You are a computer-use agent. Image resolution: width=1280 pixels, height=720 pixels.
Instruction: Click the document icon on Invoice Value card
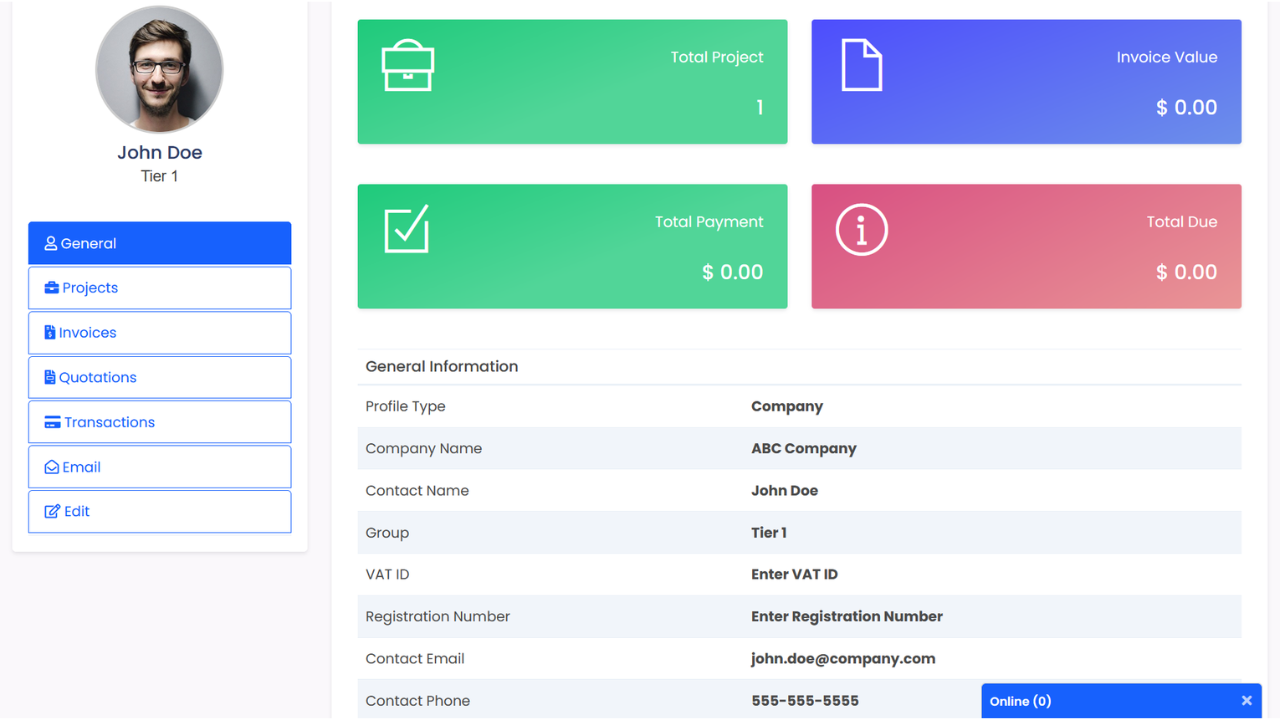coord(861,65)
